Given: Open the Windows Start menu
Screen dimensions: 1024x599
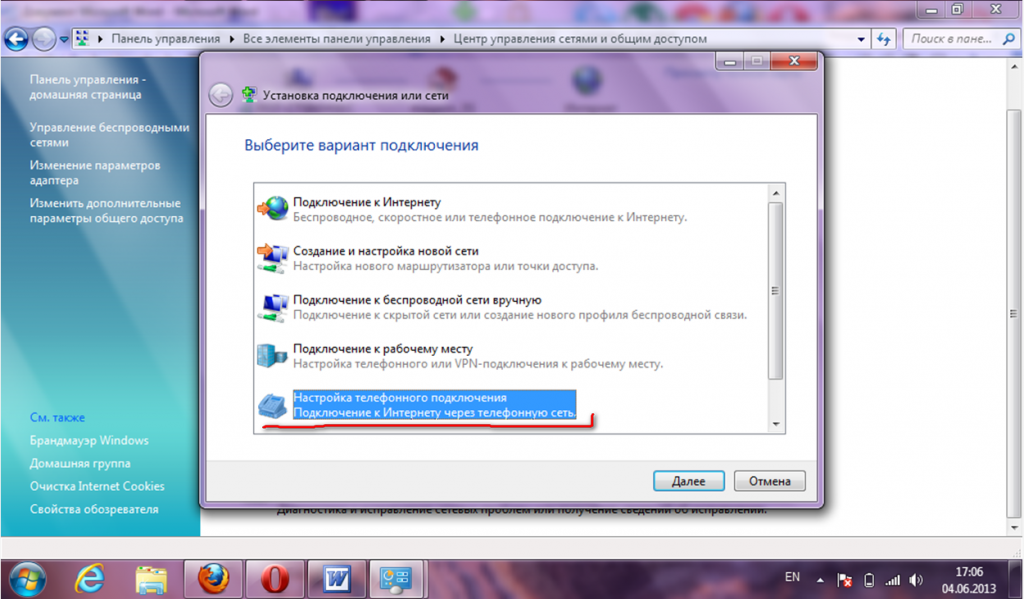Looking at the screenshot, I should [x=27, y=579].
